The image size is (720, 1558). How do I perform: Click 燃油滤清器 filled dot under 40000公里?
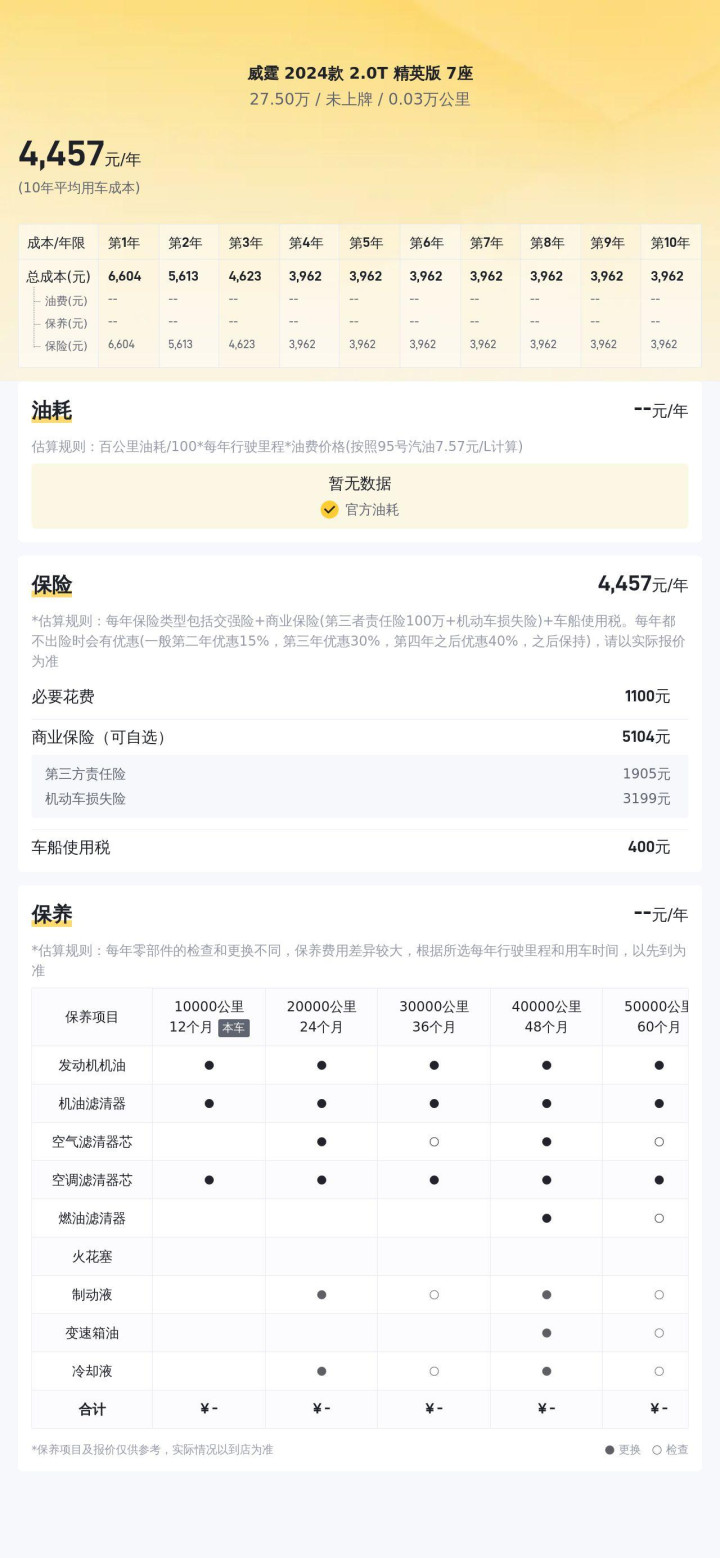coord(546,1218)
